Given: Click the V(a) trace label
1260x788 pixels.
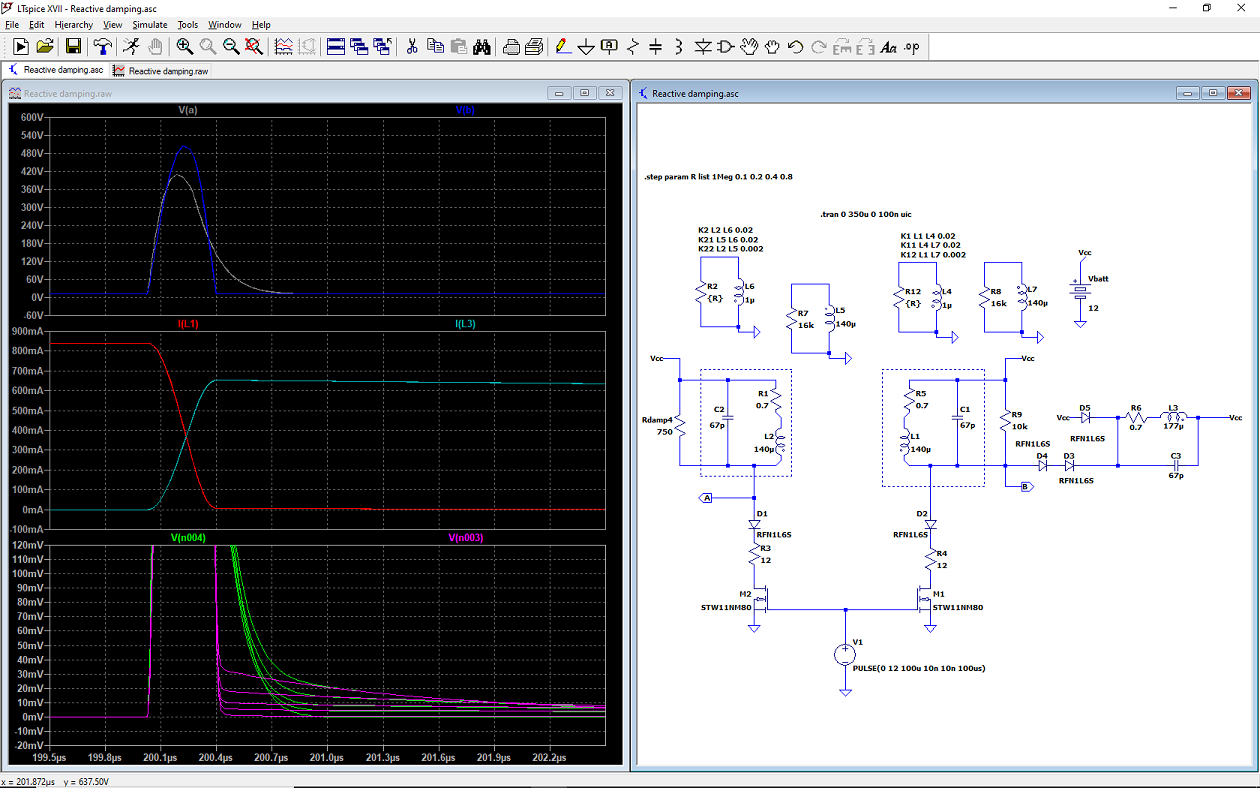Looking at the screenshot, I should click(x=187, y=110).
